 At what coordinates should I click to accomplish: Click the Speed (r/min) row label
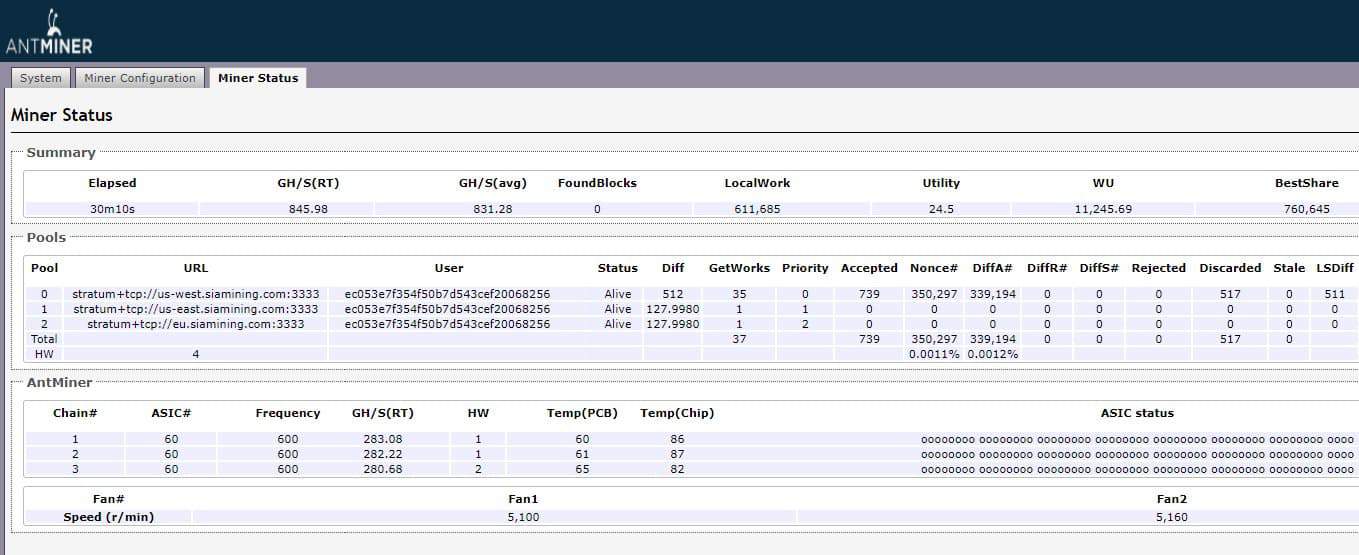tap(109, 517)
